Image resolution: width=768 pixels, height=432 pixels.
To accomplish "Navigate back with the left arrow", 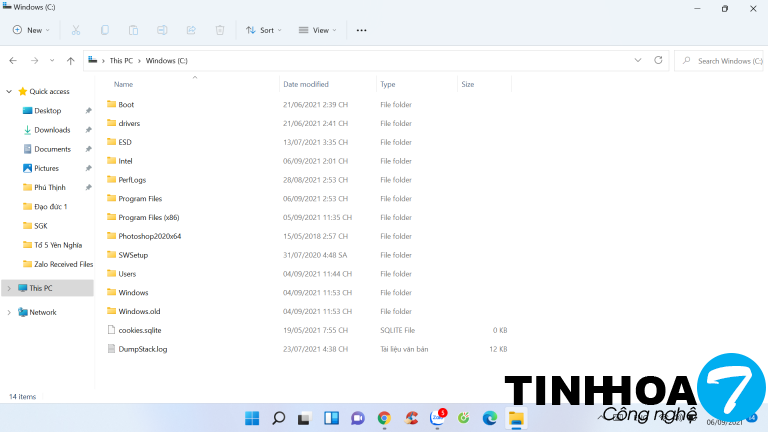I will tap(13, 61).
